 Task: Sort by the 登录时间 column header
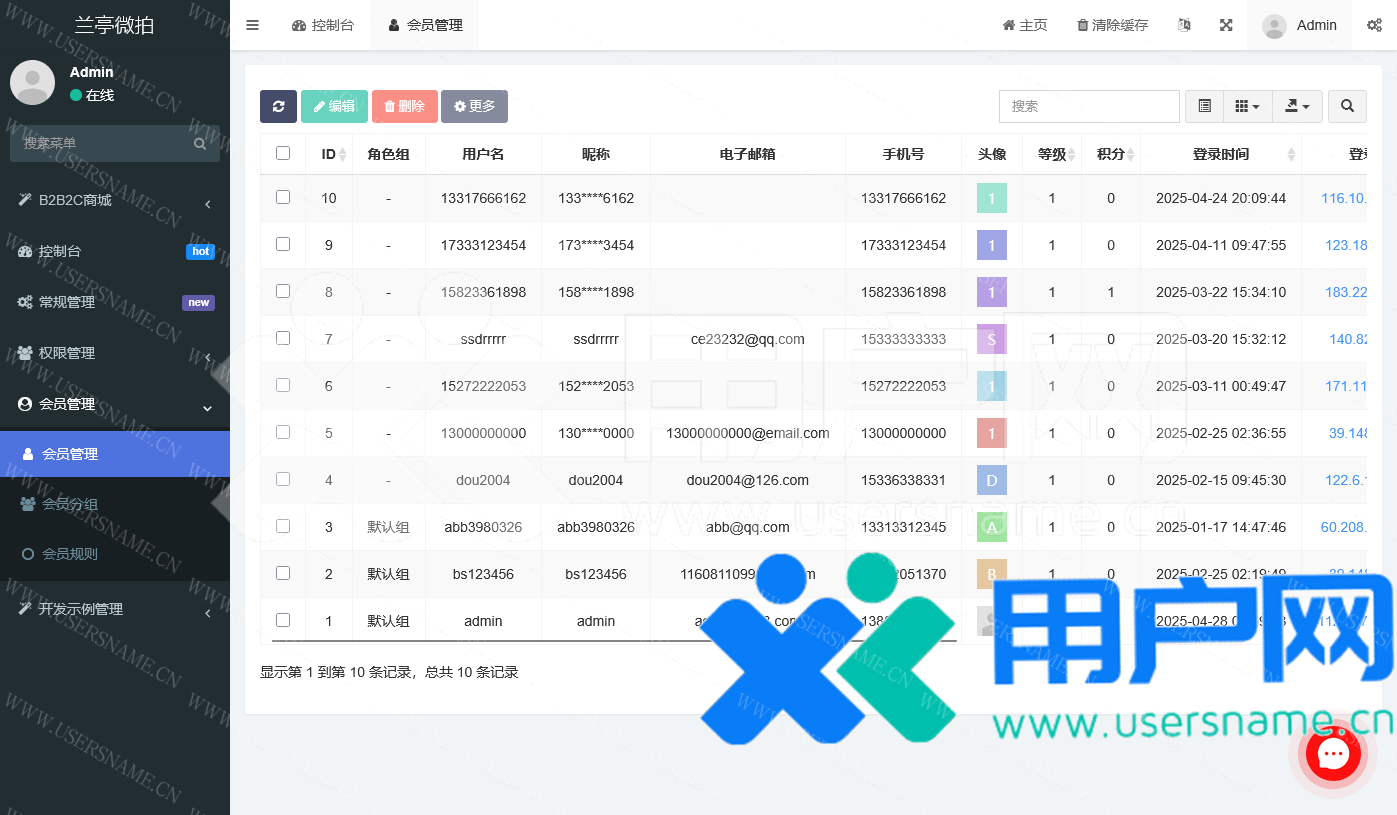[x=1221, y=154]
